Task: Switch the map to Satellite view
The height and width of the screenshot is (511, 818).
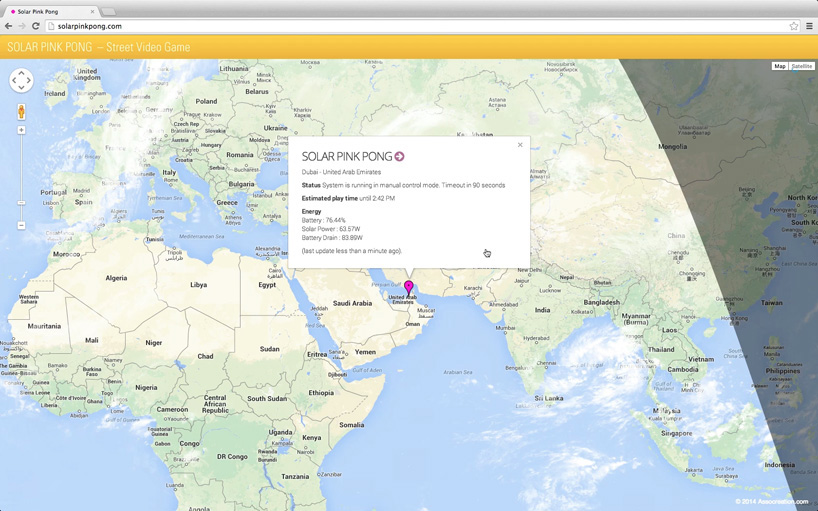Action: [802, 66]
